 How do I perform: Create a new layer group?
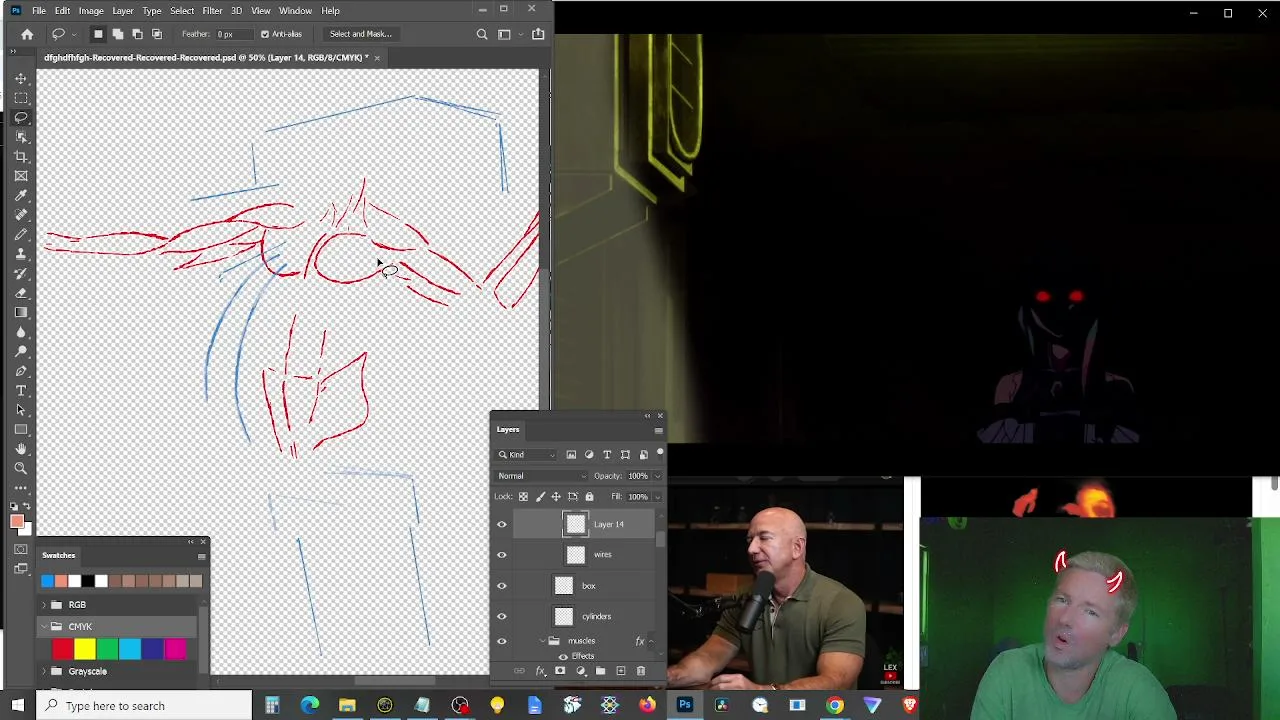(x=601, y=671)
